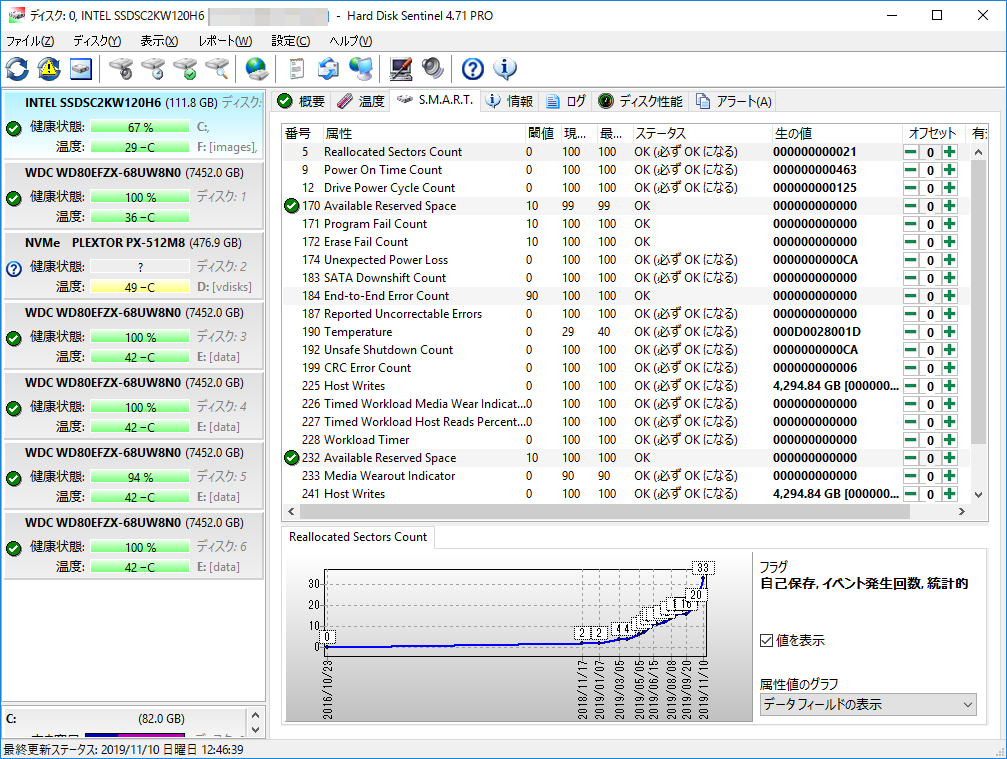Open the ディスク menu
Image resolution: width=1007 pixels, height=759 pixels.
(96, 41)
